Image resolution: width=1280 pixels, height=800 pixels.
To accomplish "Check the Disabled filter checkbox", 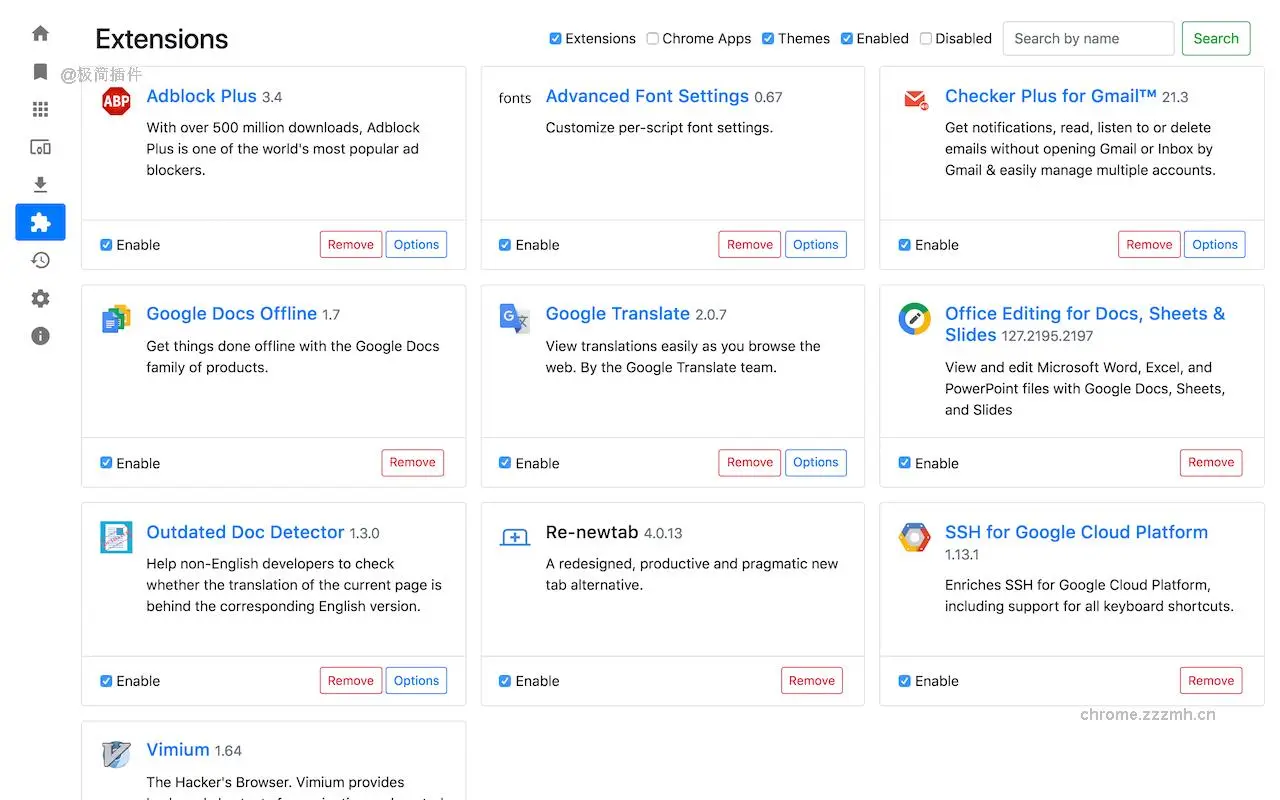I will pyautogui.click(x=926, y=39).
